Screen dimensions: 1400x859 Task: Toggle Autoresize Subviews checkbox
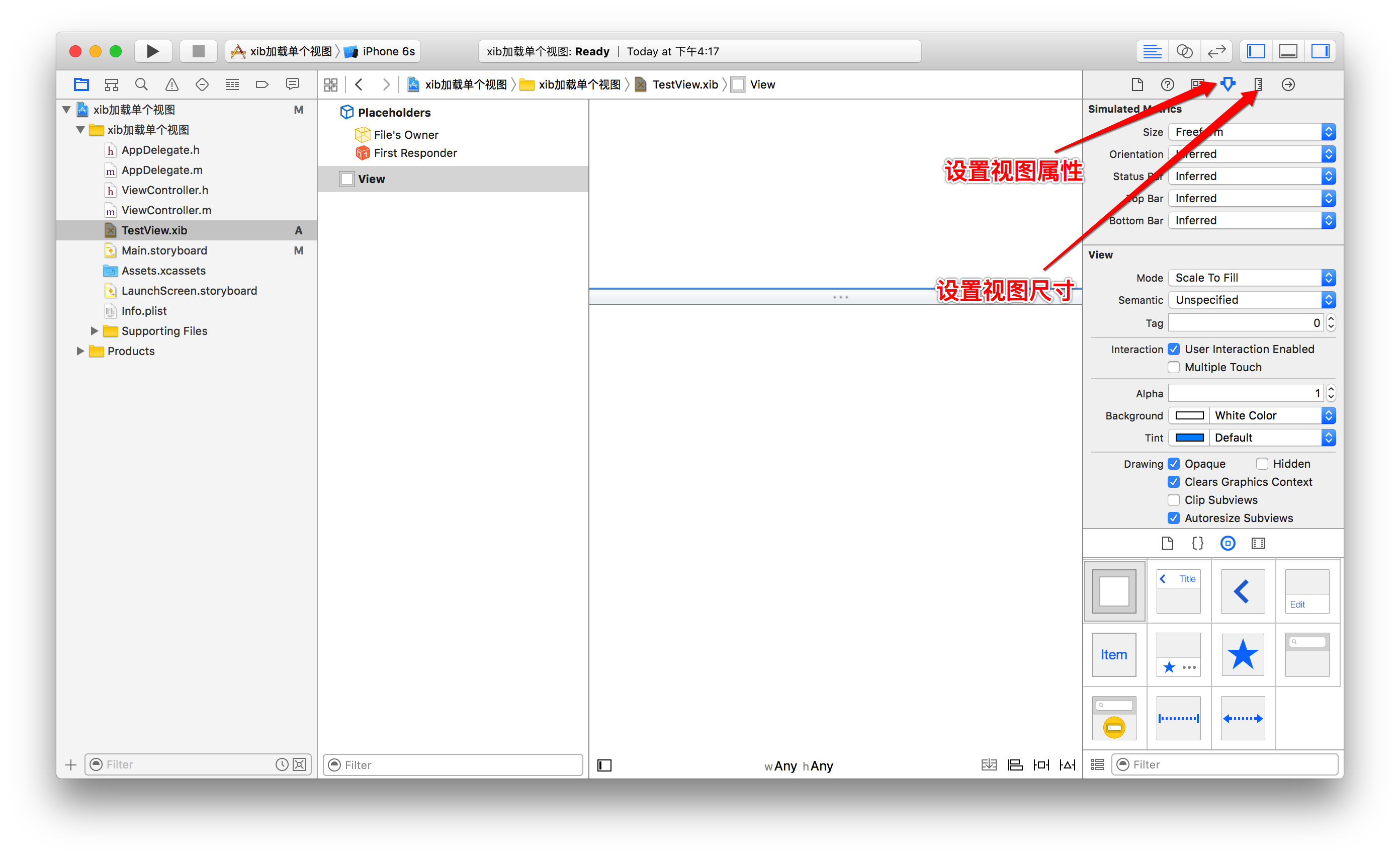point(1173,518)
